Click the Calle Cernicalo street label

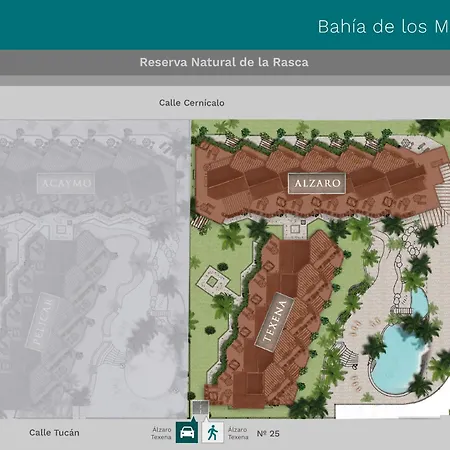192,103
